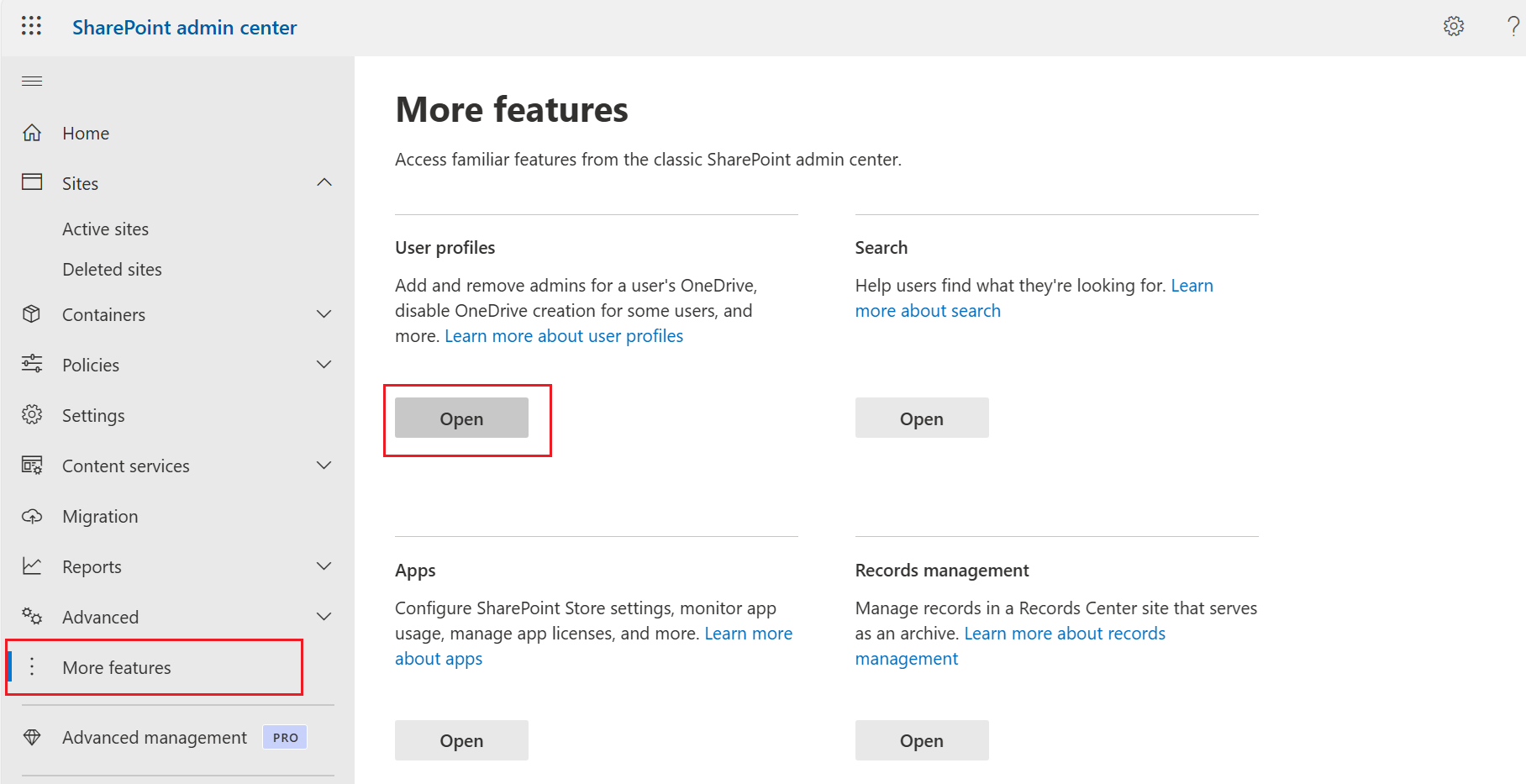The width and height of the screenshot is (1526, 784).
Task: Click the Containers label in navigation
Action: pyautogui.click(x=103, y=314)
